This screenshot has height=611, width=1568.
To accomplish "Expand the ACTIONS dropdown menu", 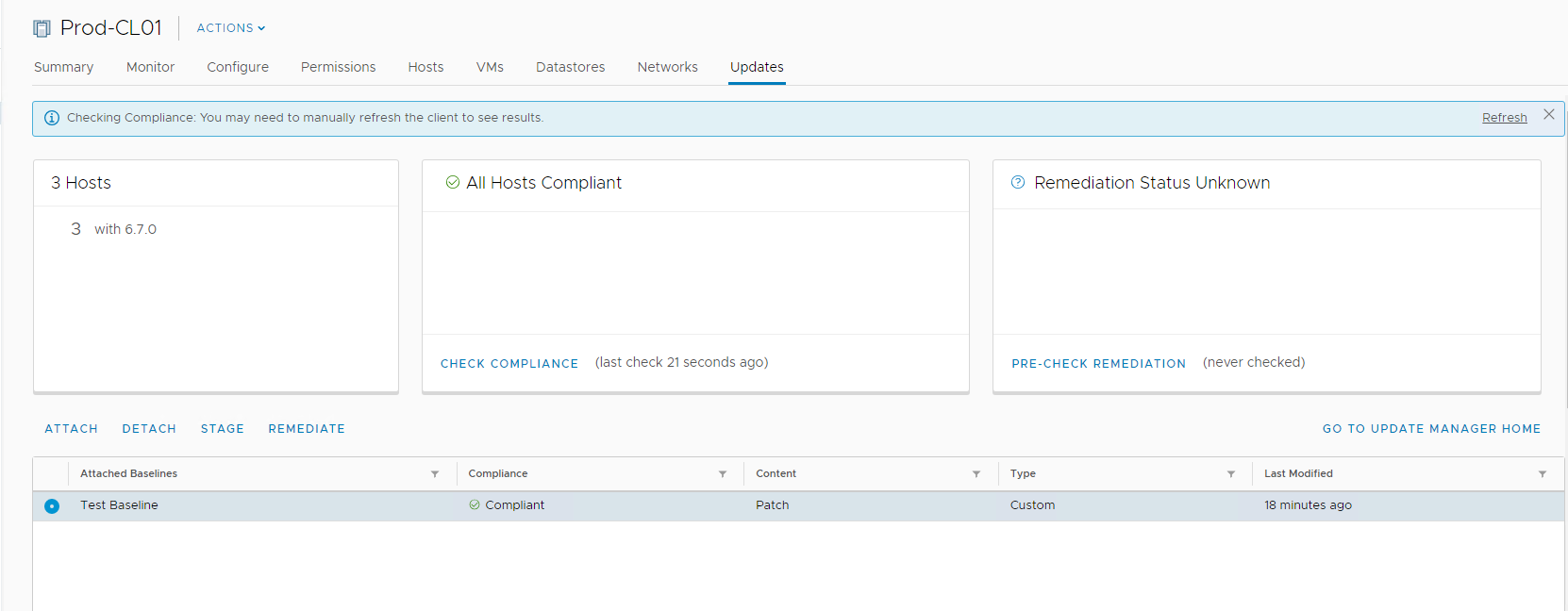I will (x=231, y=28).
